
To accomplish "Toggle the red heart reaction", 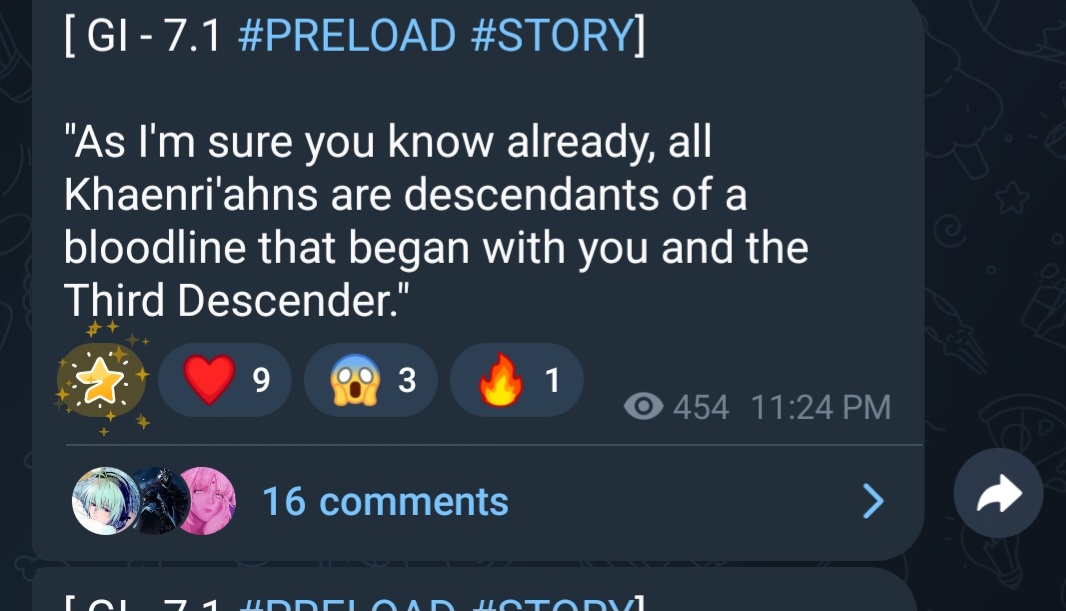I will pyautogui.click(x=225, y=380).
